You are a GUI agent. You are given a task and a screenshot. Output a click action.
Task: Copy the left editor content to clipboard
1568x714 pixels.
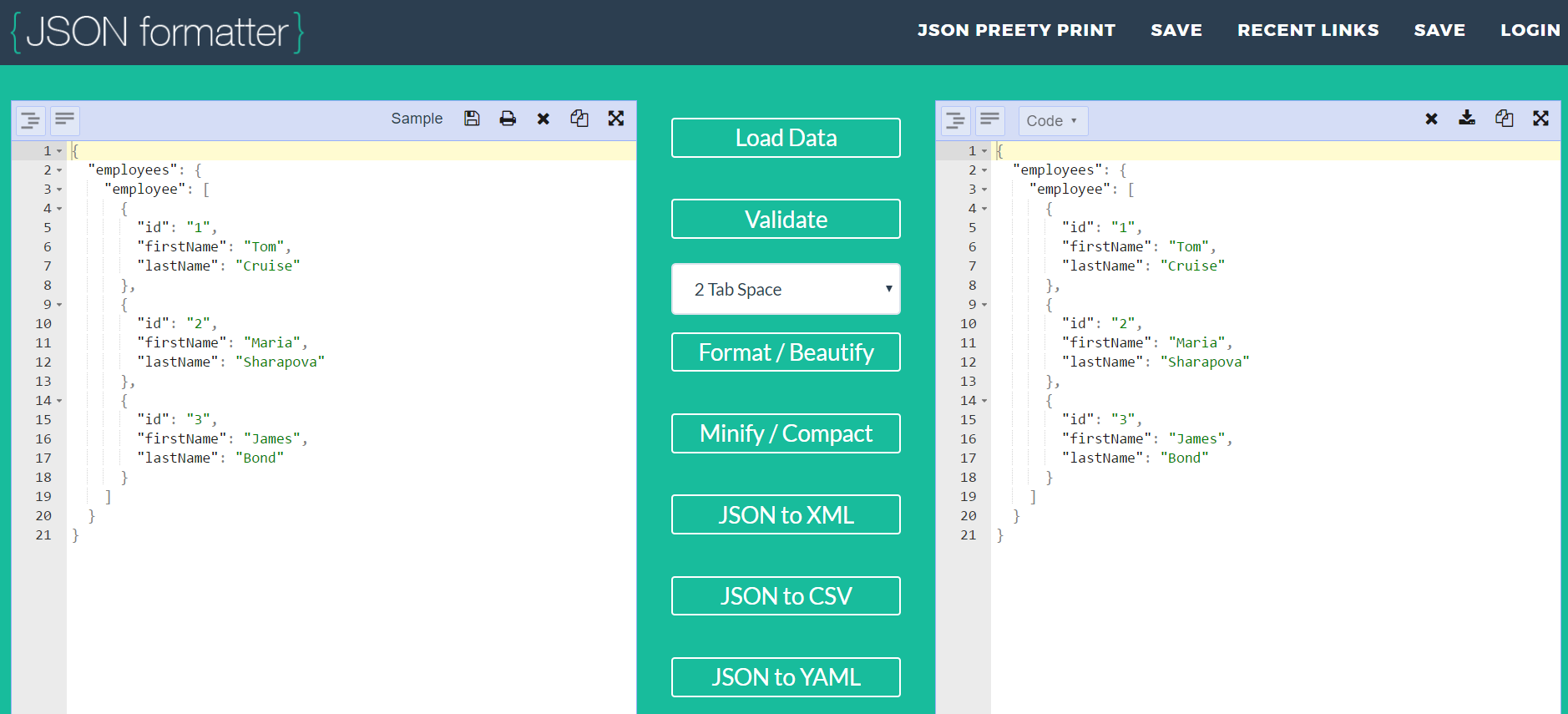tap(579, 119)
